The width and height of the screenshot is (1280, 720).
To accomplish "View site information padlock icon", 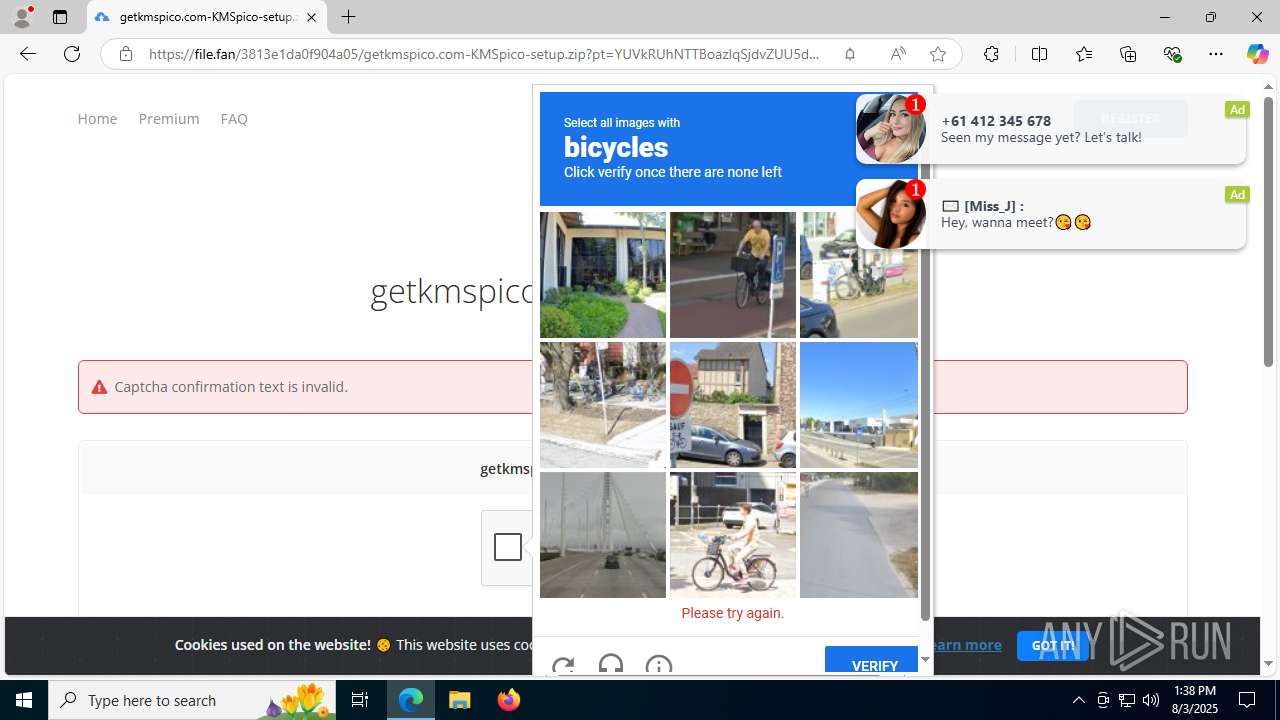I will point(125,54).
